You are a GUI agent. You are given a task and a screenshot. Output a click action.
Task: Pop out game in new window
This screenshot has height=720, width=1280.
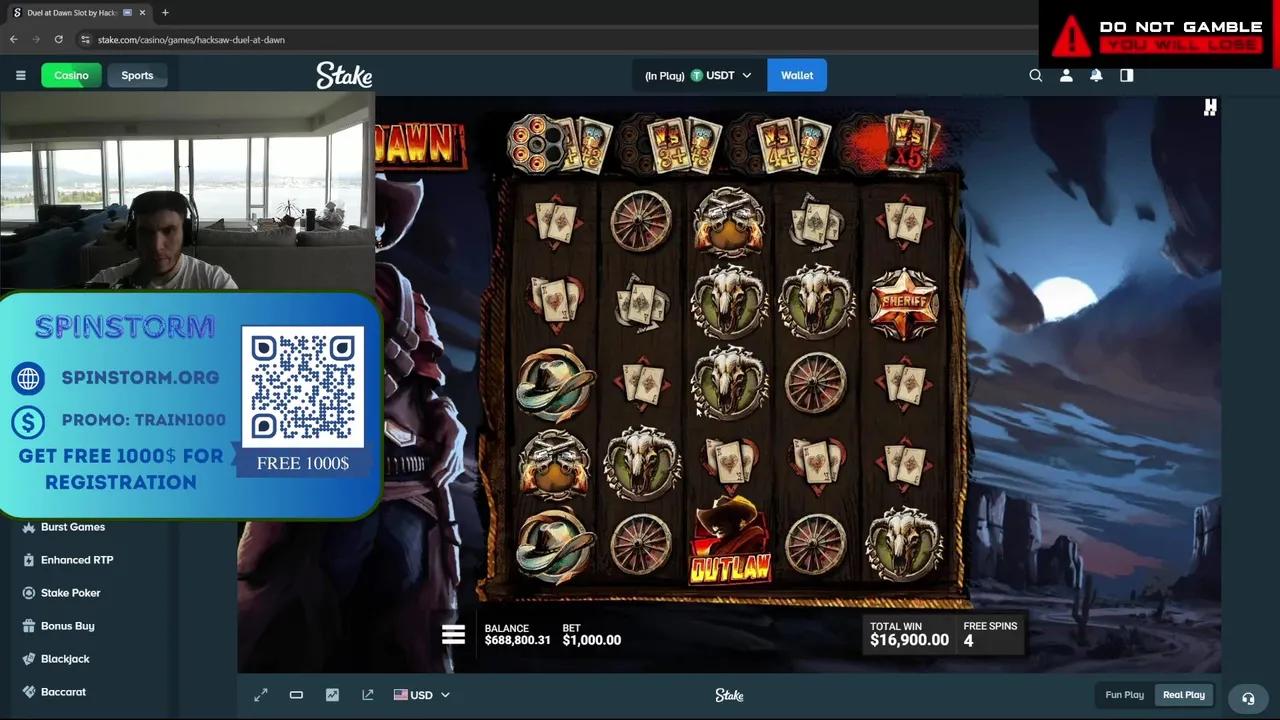tap(368, 695)
